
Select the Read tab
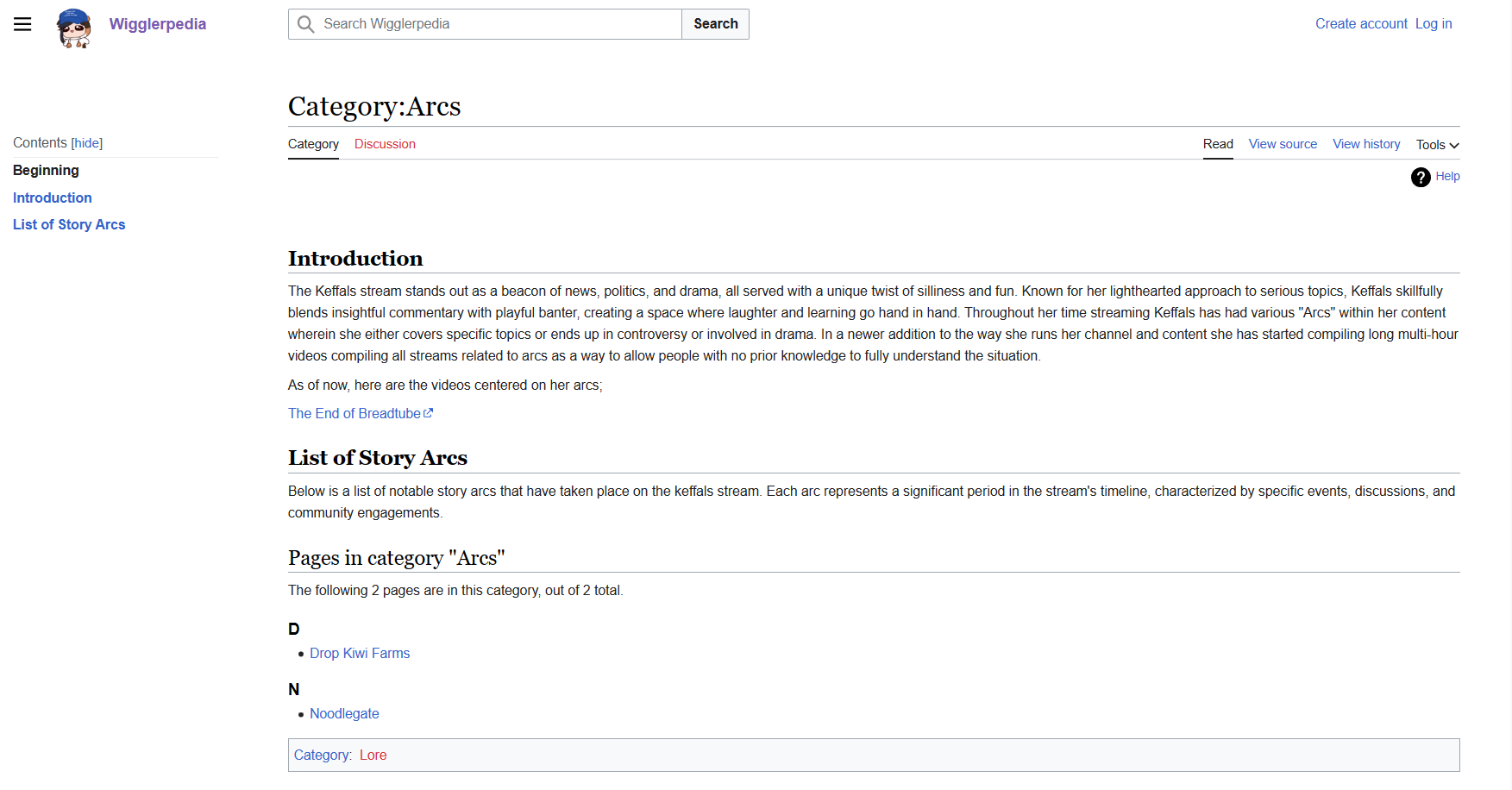[x=1218, y=144]
